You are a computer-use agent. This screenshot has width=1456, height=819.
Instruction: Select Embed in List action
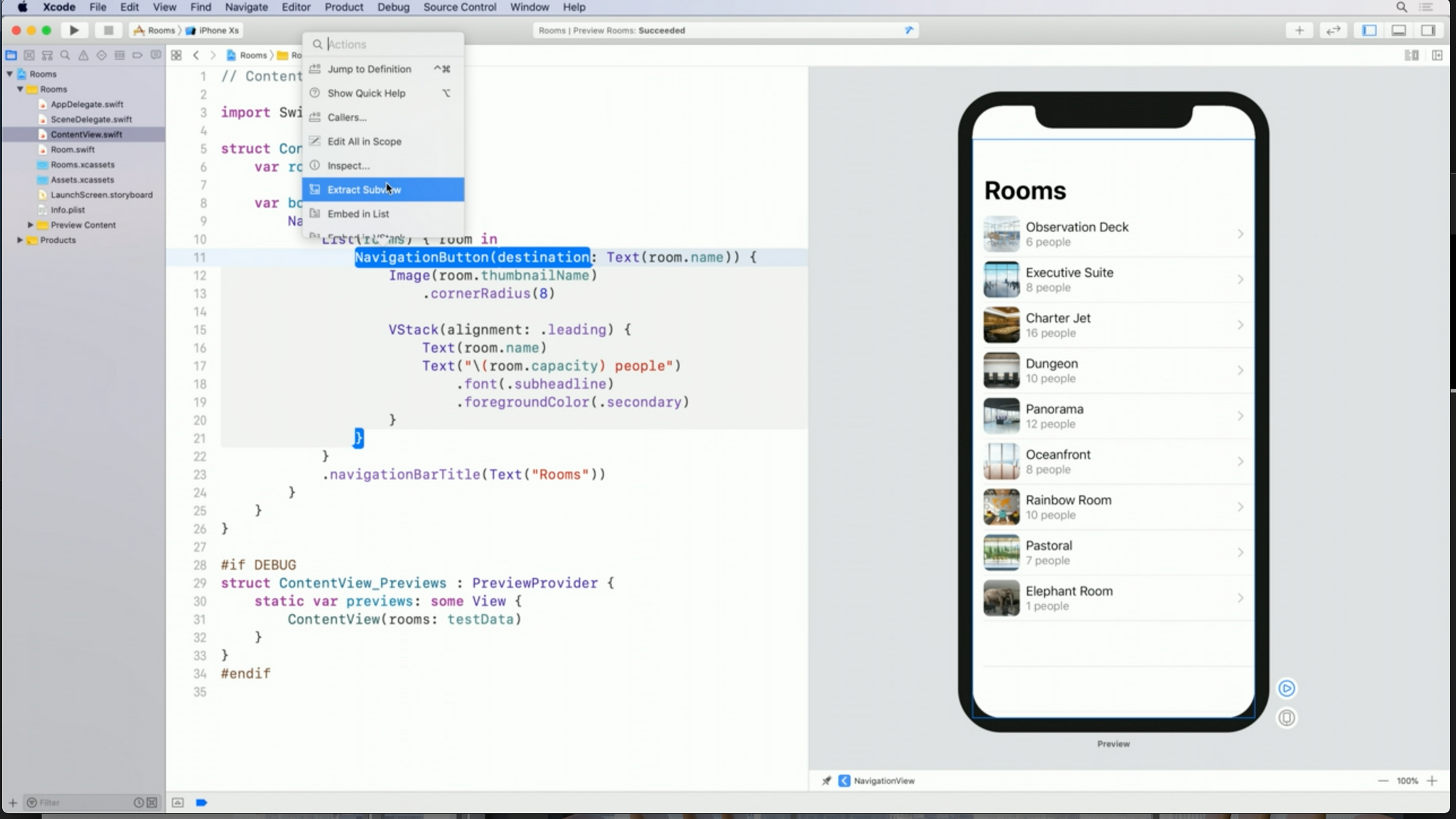(x=358, y=214)
